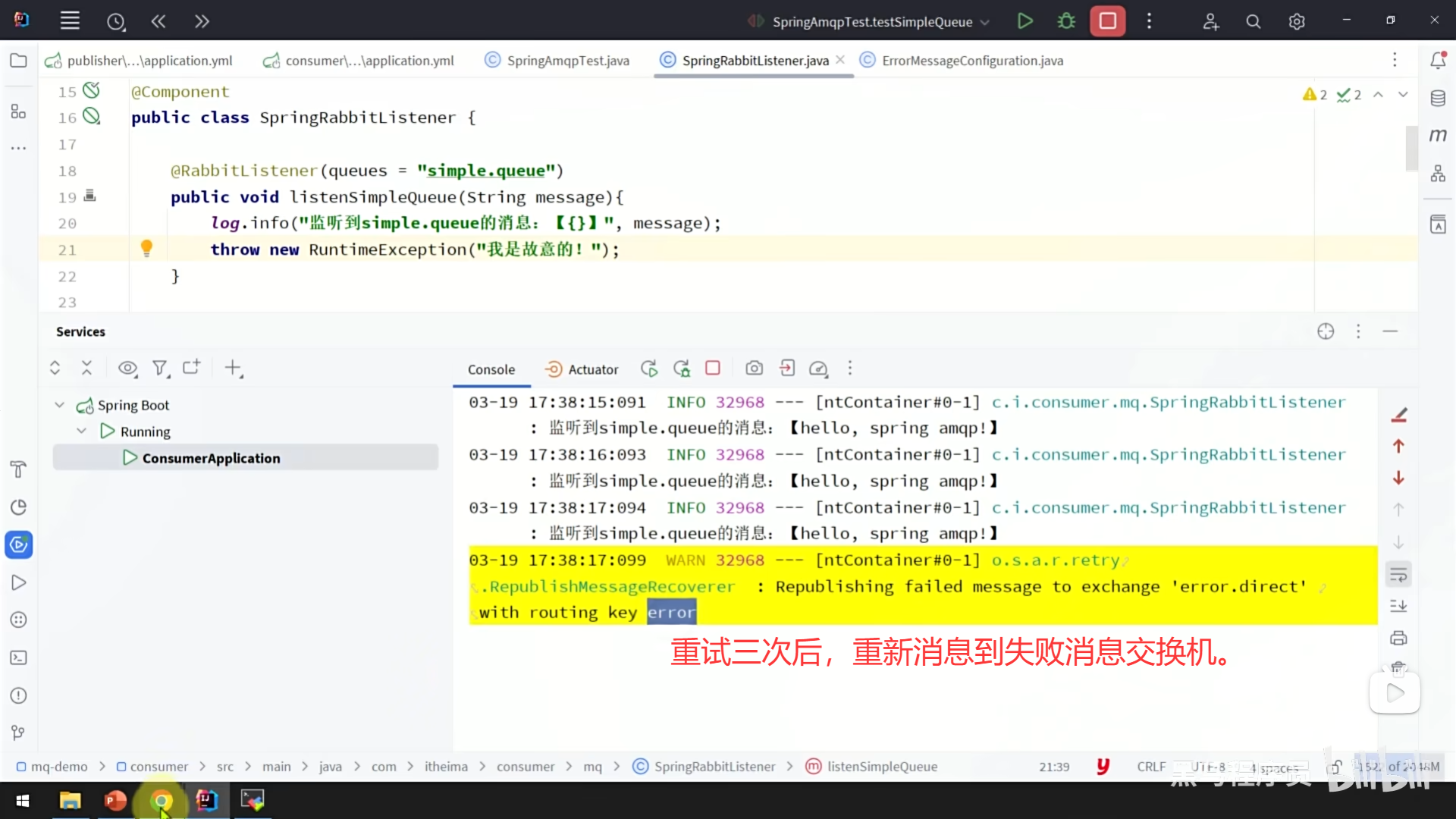Open the Database tool window
Image resolution: width=1456 pixels, height=819 pixels.
pos(1438,98)
